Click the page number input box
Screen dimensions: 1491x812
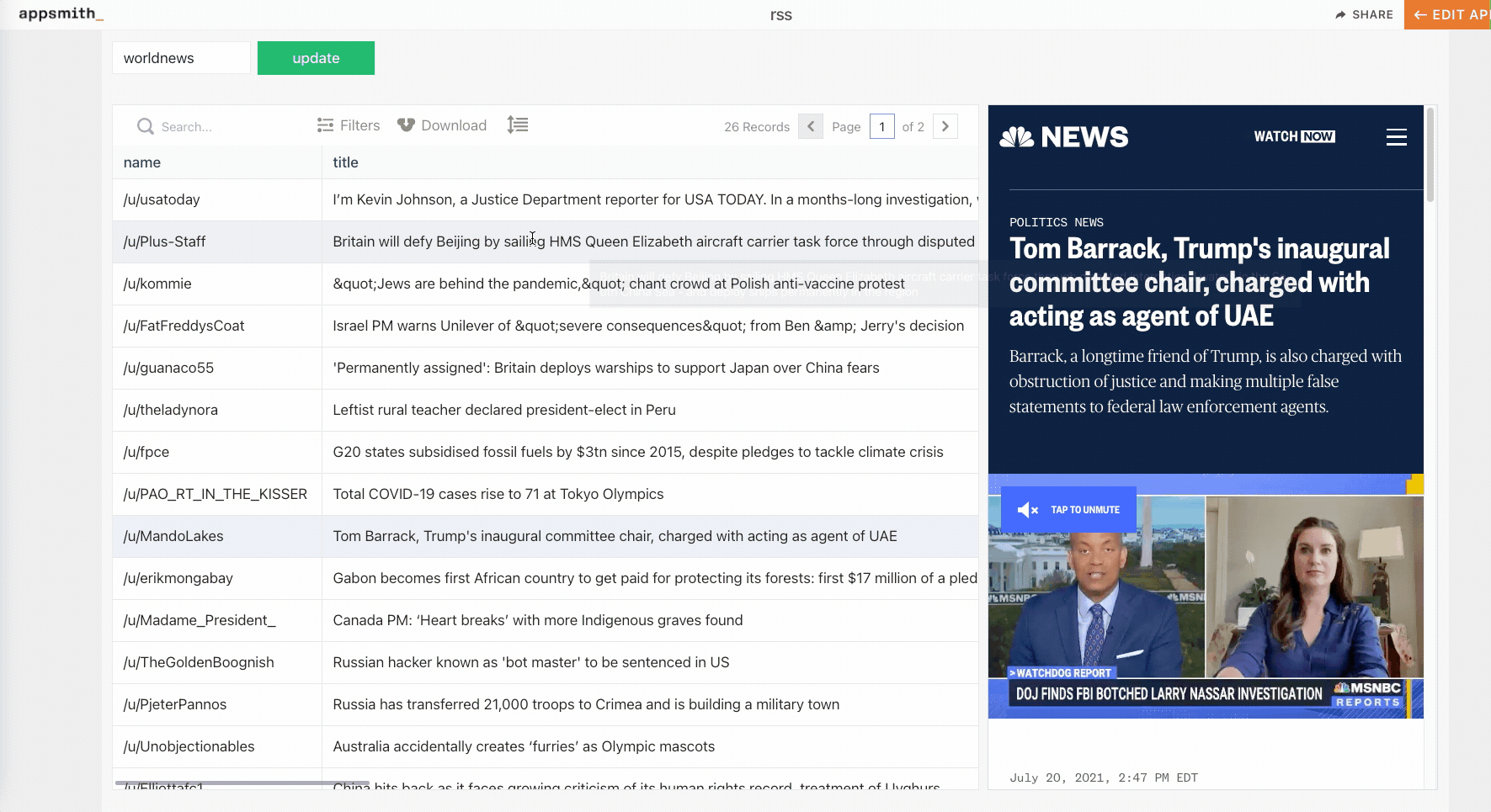[881, 126]
